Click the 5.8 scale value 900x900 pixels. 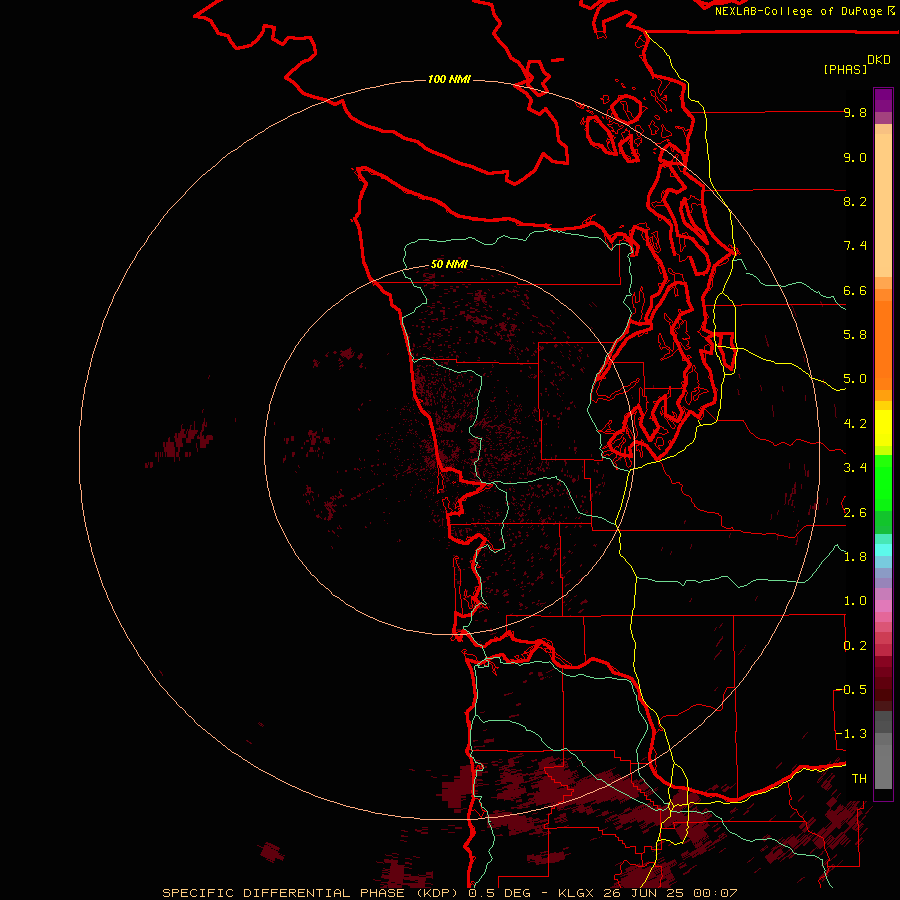tap(855, 335)
